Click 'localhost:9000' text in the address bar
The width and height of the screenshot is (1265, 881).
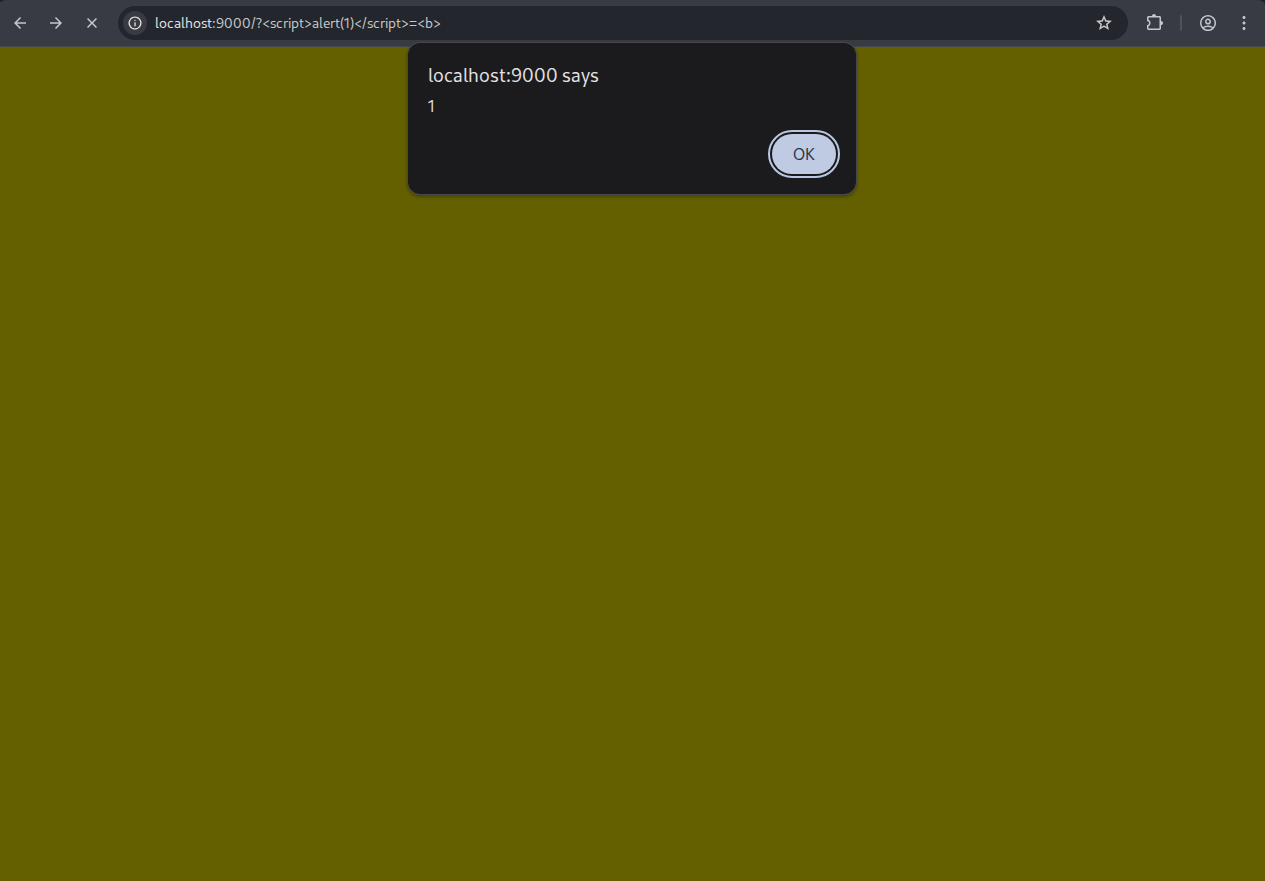pos(186,22)
